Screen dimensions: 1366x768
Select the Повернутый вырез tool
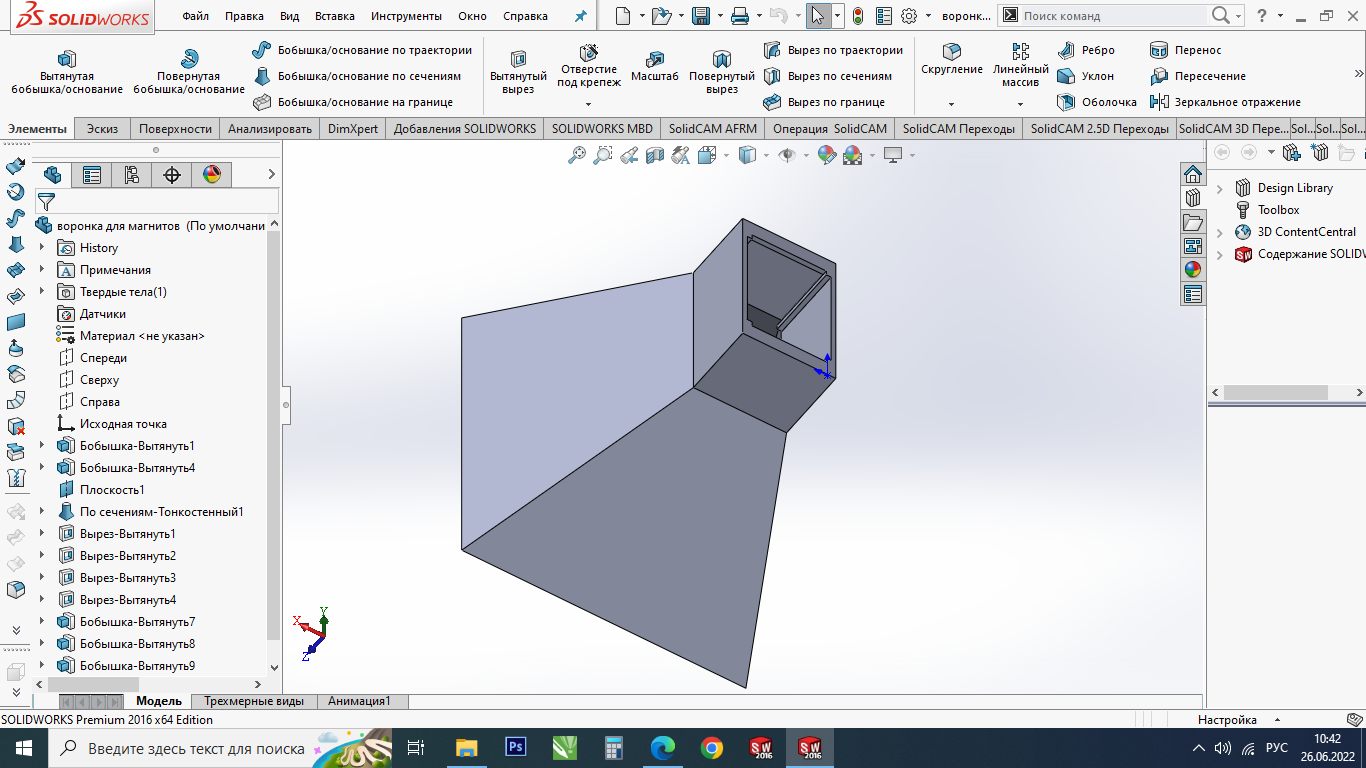click(x=721, y=60)
